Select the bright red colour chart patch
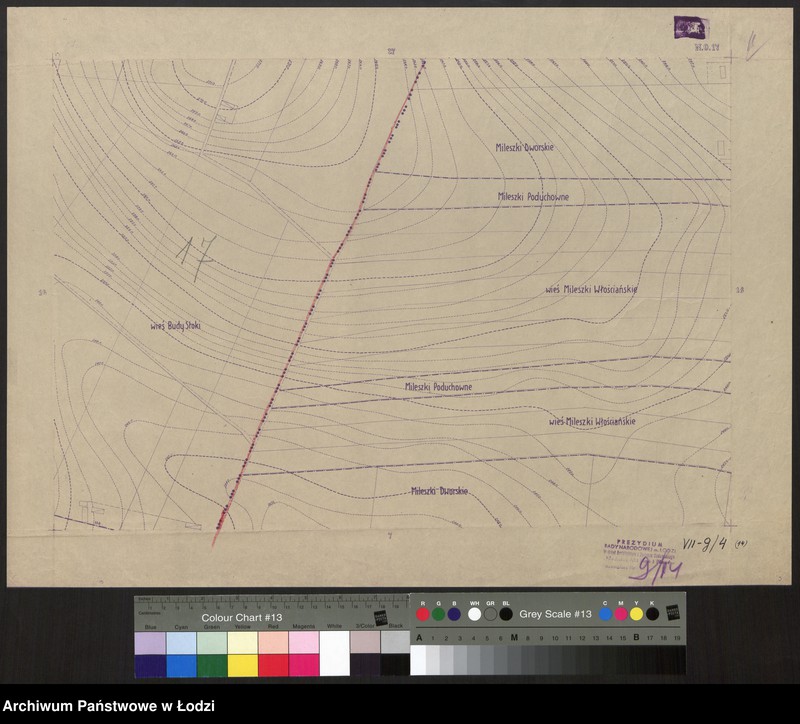Viewport: 800px width, 724px height. point(273,665)
